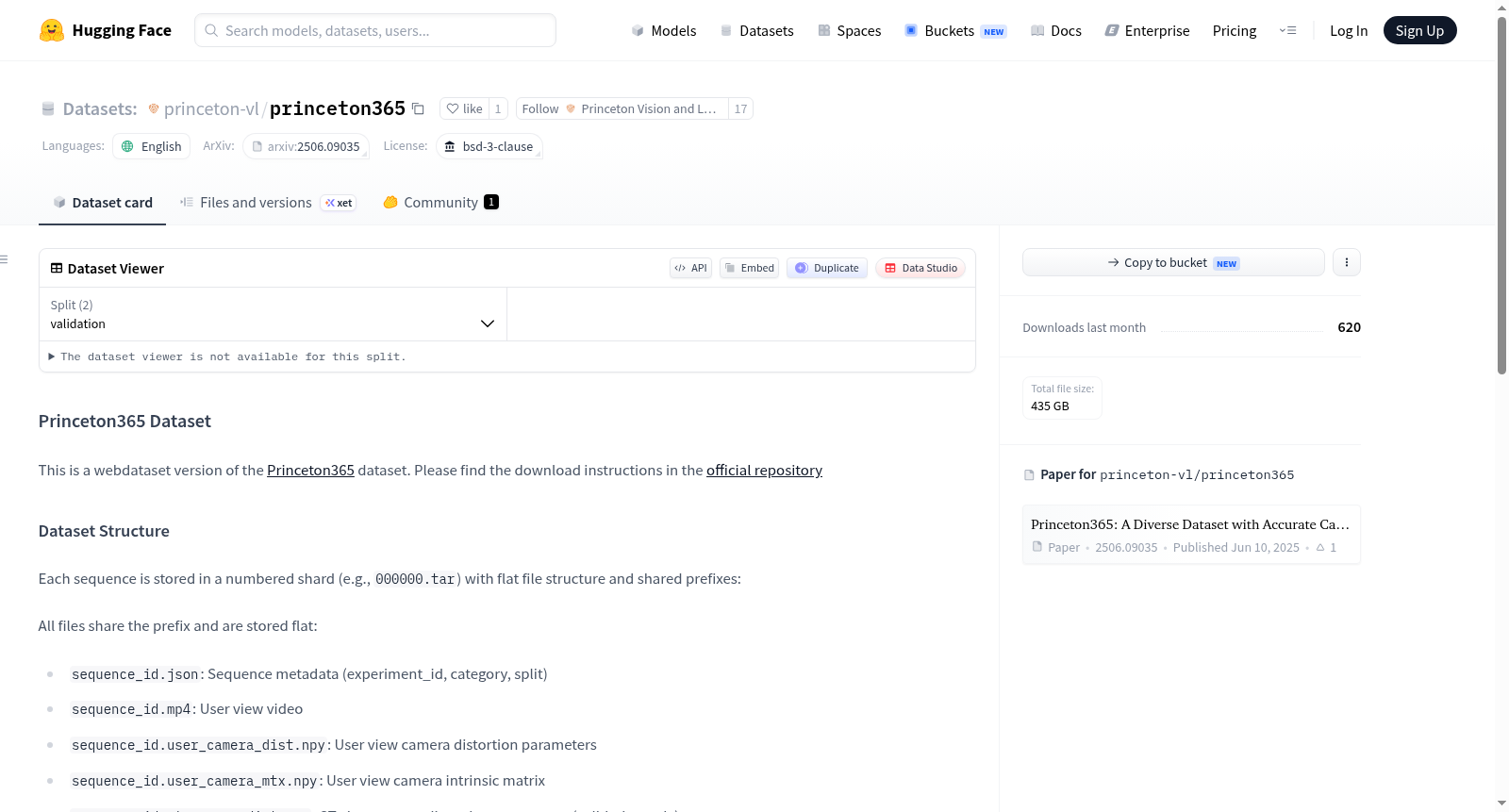Click the page vertical scrollbar
Screen dimensions: 1509x812
tap(1501, 195)
